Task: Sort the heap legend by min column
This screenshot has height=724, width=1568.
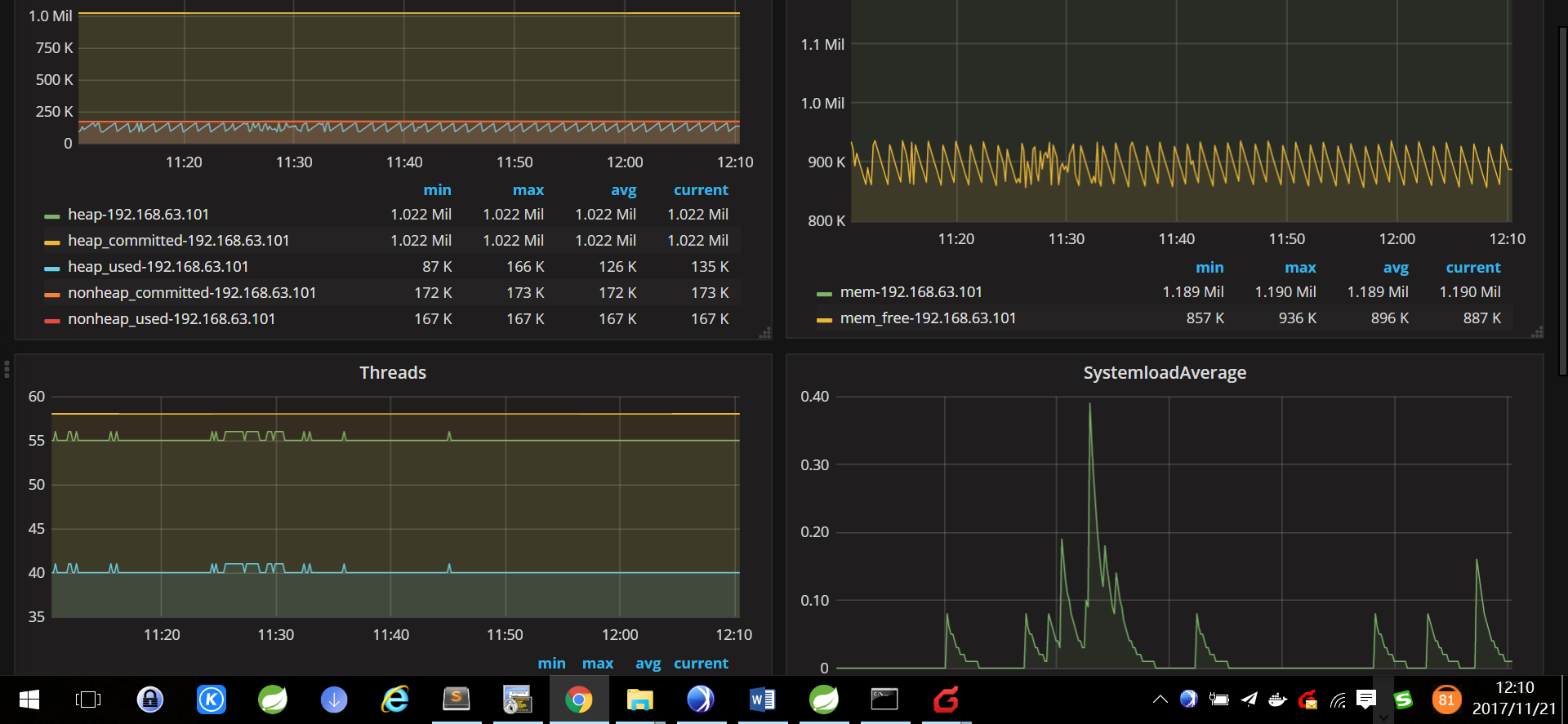Action: pyautogui.click(x=437, y=189)
